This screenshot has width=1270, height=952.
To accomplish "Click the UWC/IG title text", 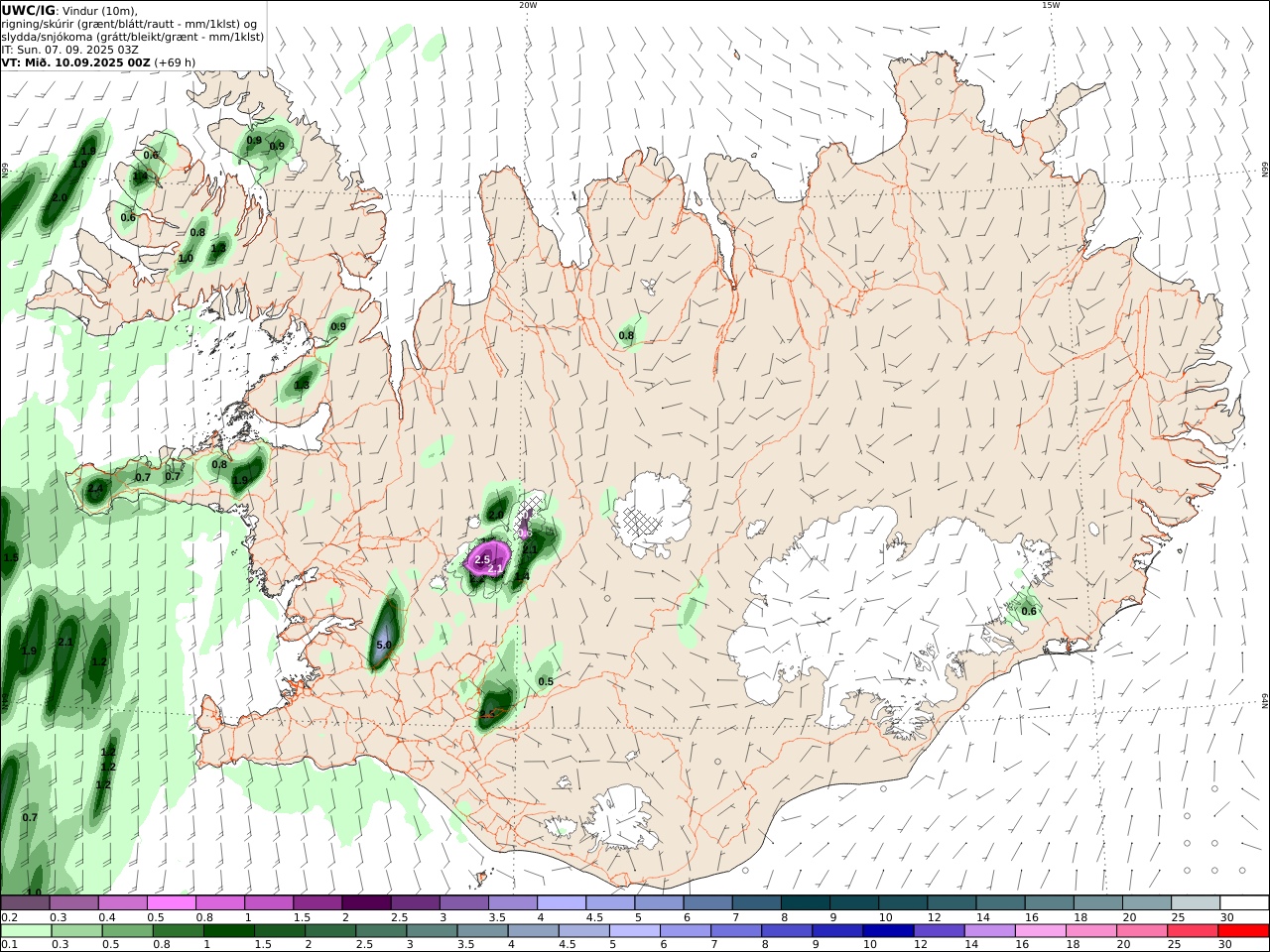I will click(29, 10).
